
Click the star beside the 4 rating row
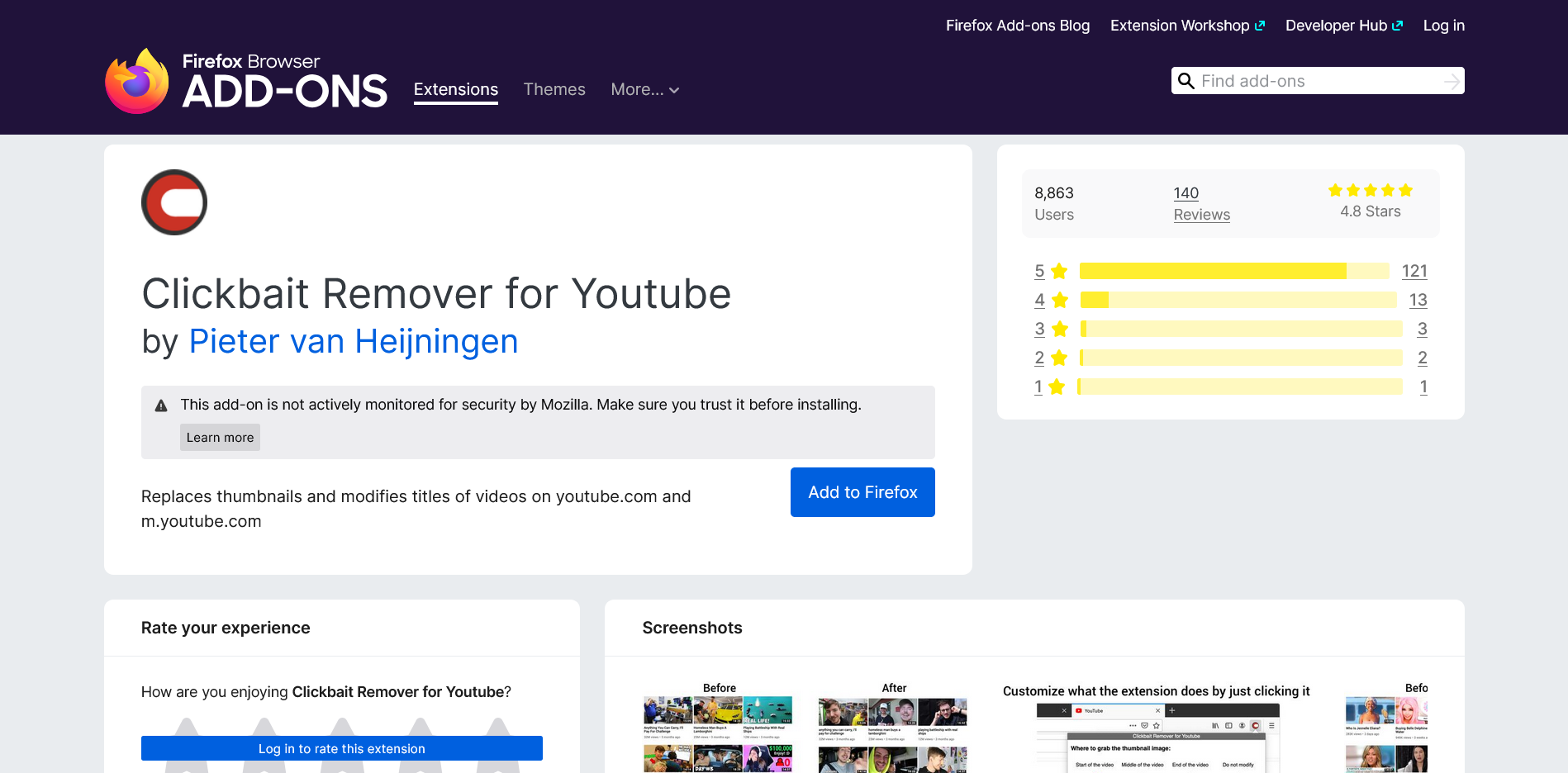[x=1060, y=300]
